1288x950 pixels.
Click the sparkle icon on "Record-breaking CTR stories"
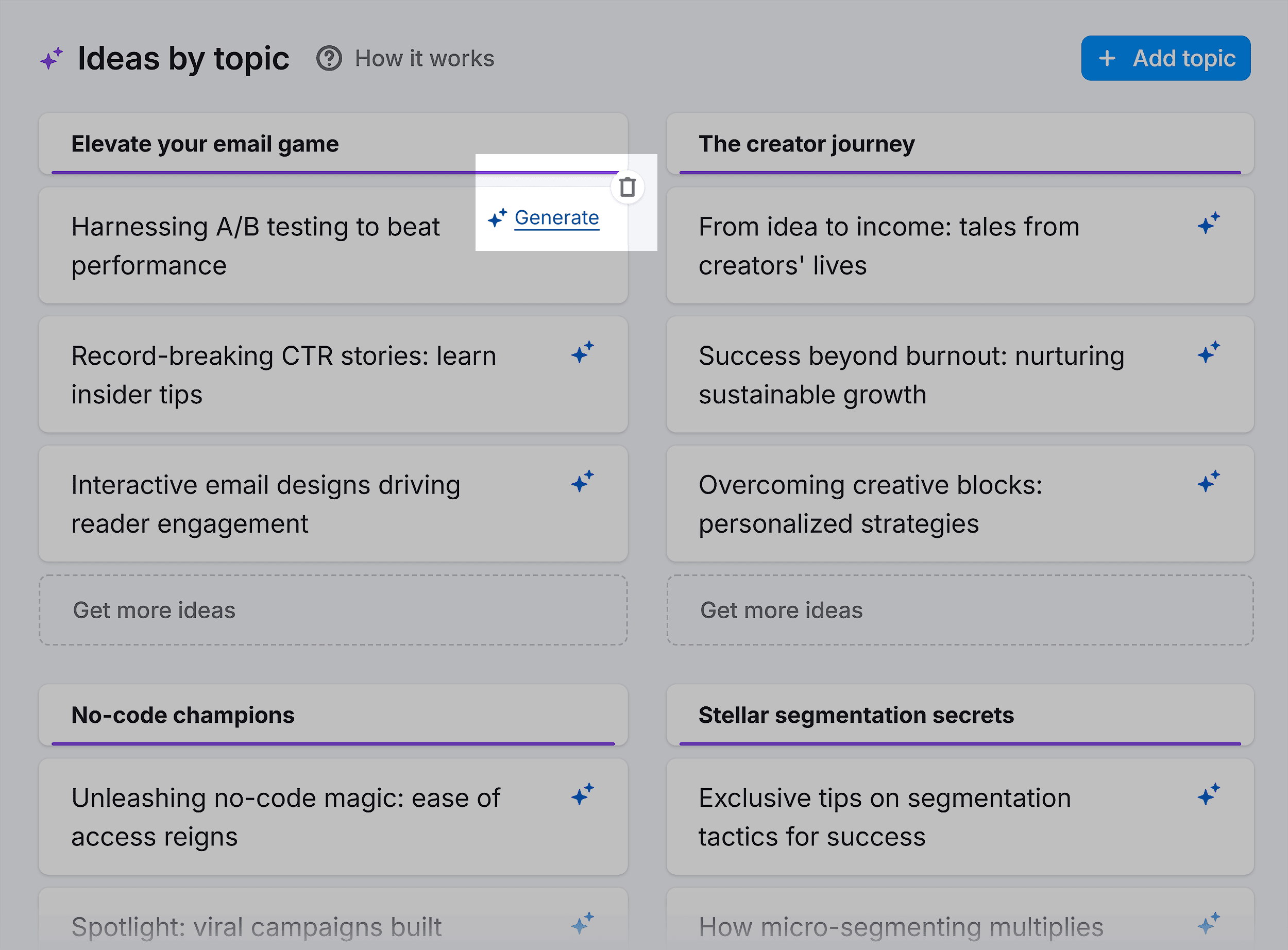(583, 353)
